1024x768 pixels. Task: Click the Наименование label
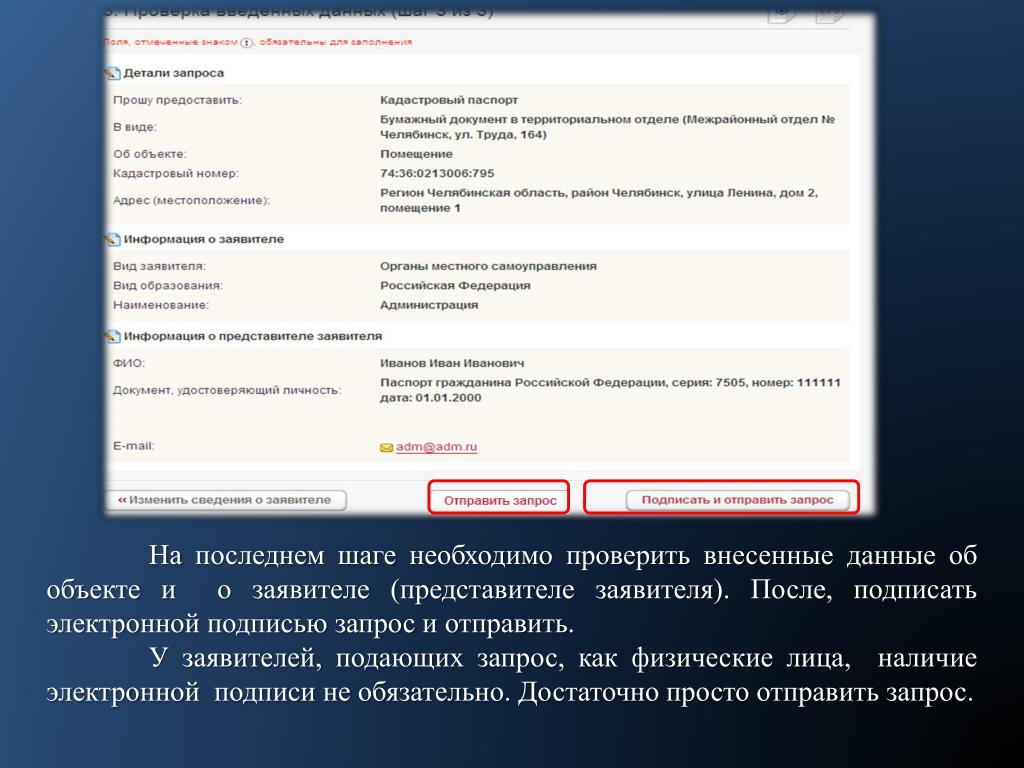161,305
